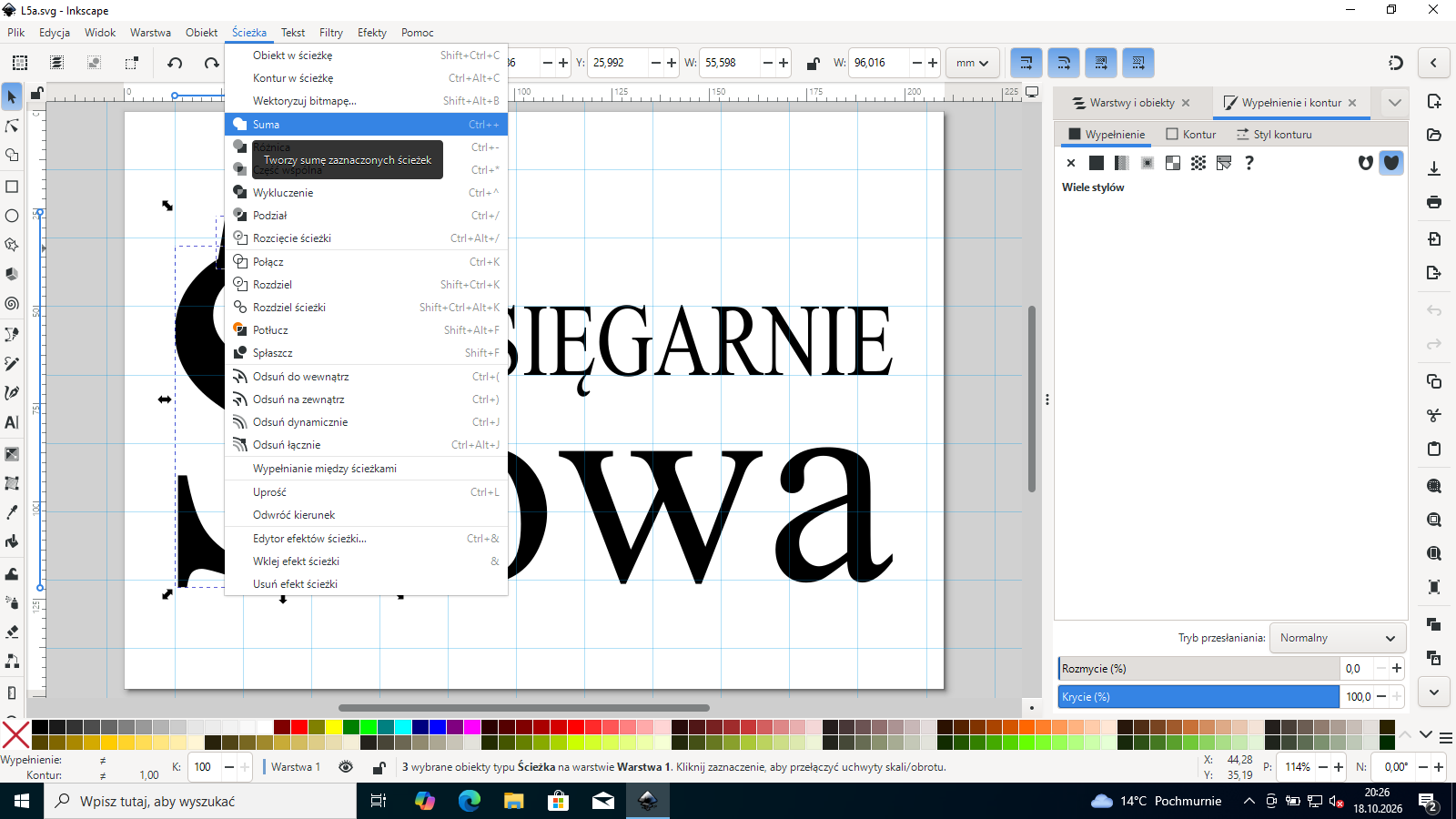The height and width of the screenshot is (819, 1456).
Task: Choose Suma in Ścieżka menu
Action: pos(366,125)
